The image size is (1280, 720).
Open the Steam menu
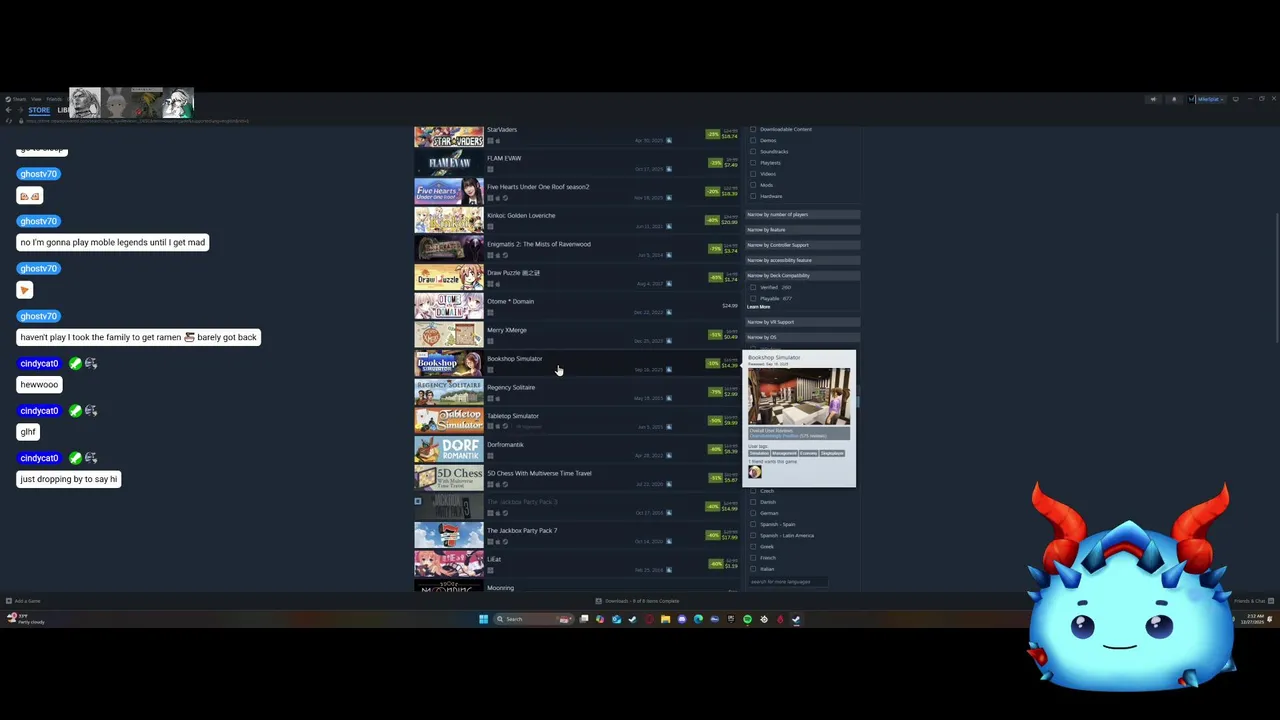click(x=19, y=99)
